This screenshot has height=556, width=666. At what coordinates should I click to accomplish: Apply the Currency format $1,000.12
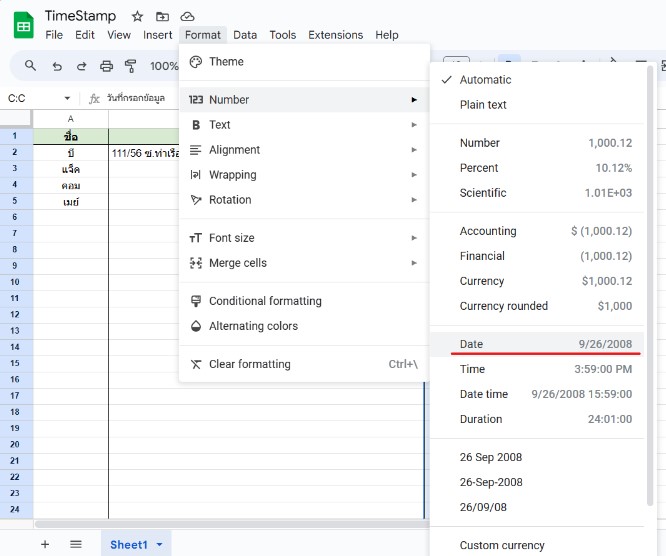pos(537,282)
